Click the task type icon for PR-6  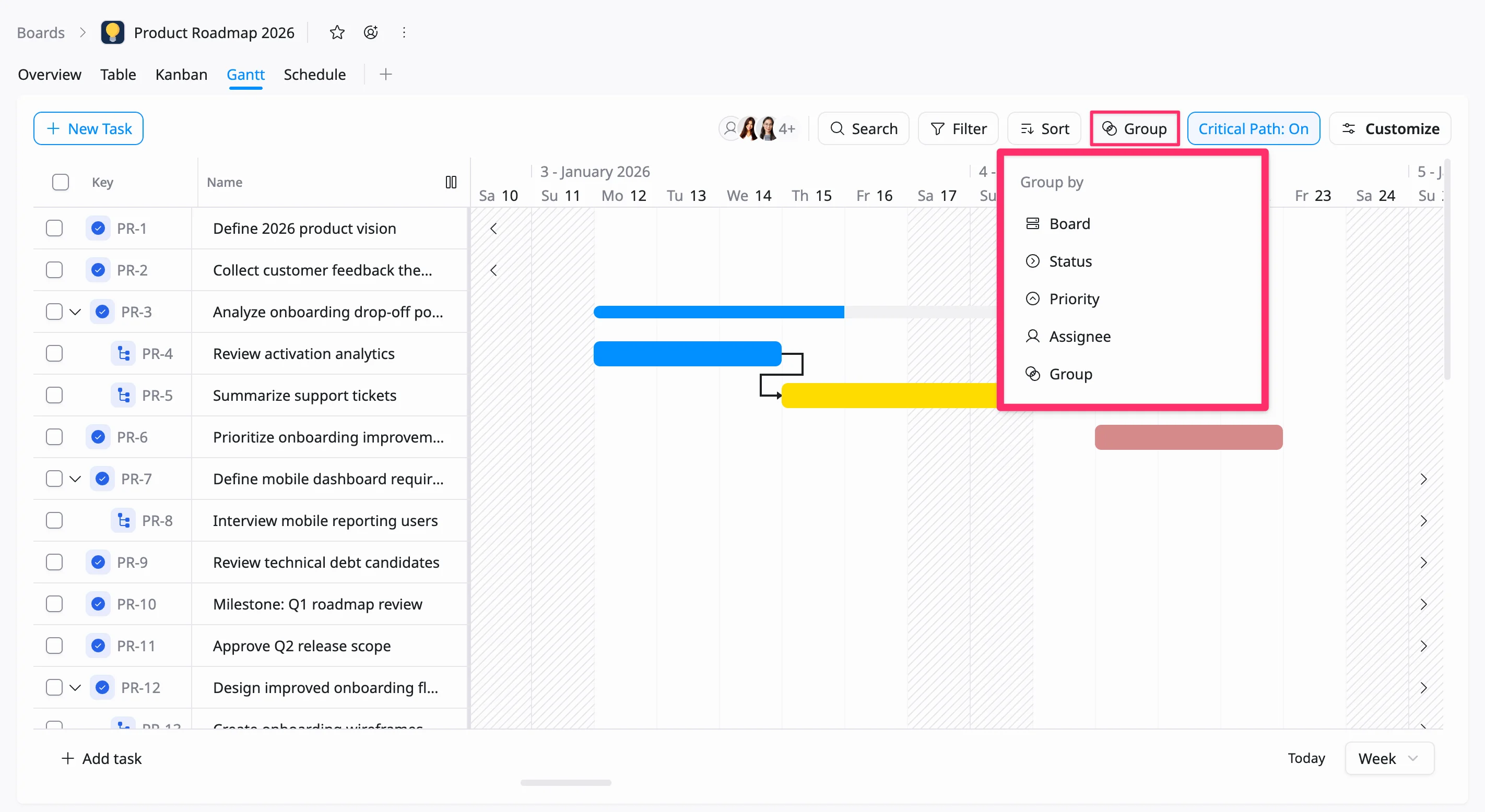click(x=98, y=437)
